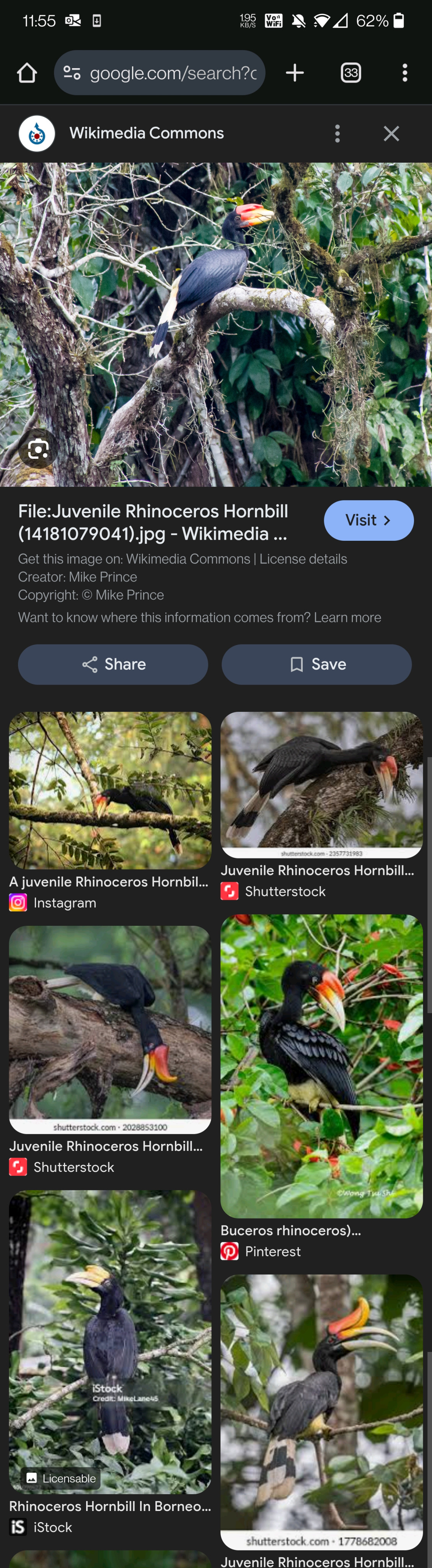432x1568 pixels.
Task: Open the Instagram juvenile hornbill thumbnail
Action: point(110,790)
